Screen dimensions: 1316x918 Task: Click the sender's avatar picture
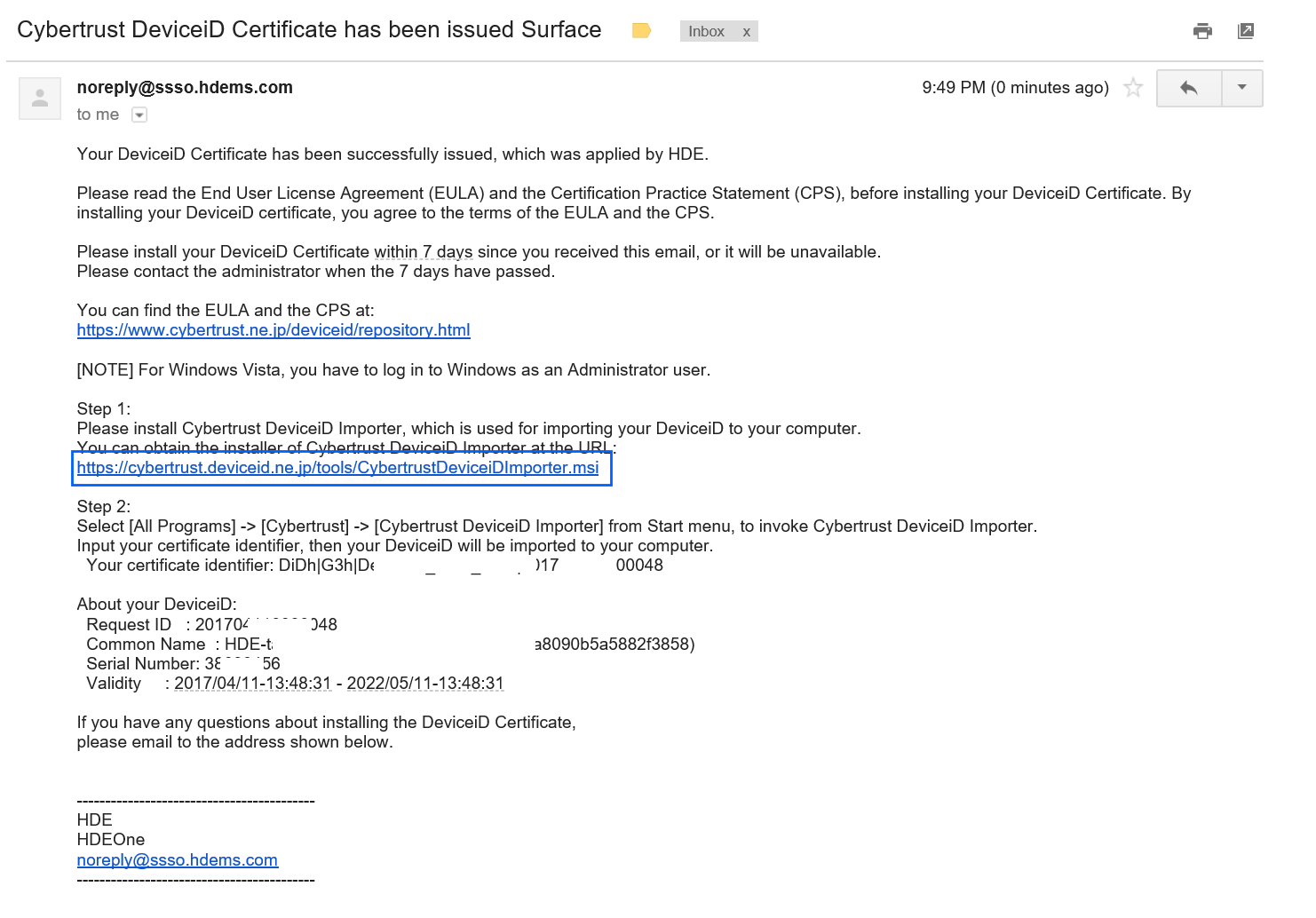[x=40, y=98]
